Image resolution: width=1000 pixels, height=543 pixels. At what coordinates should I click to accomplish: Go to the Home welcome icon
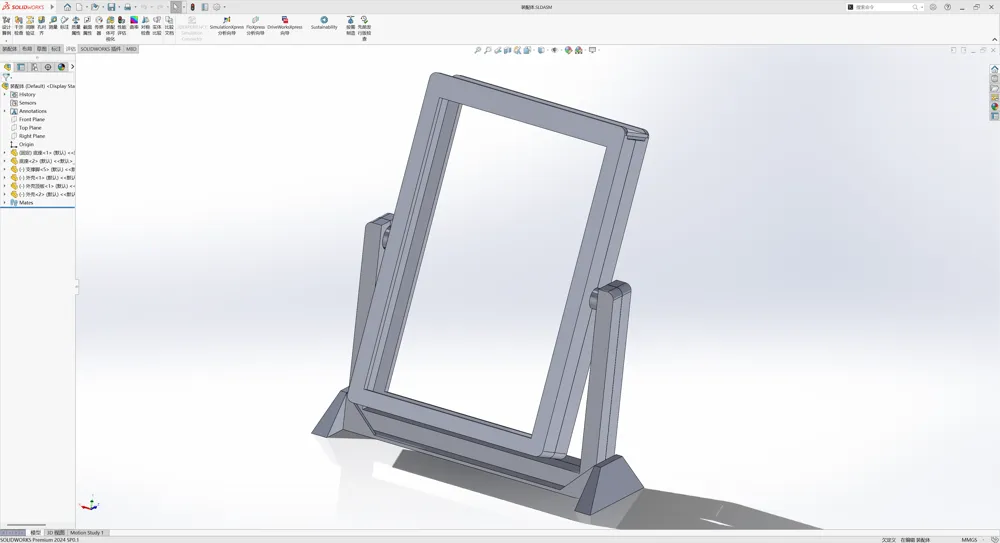coord(68,7)
